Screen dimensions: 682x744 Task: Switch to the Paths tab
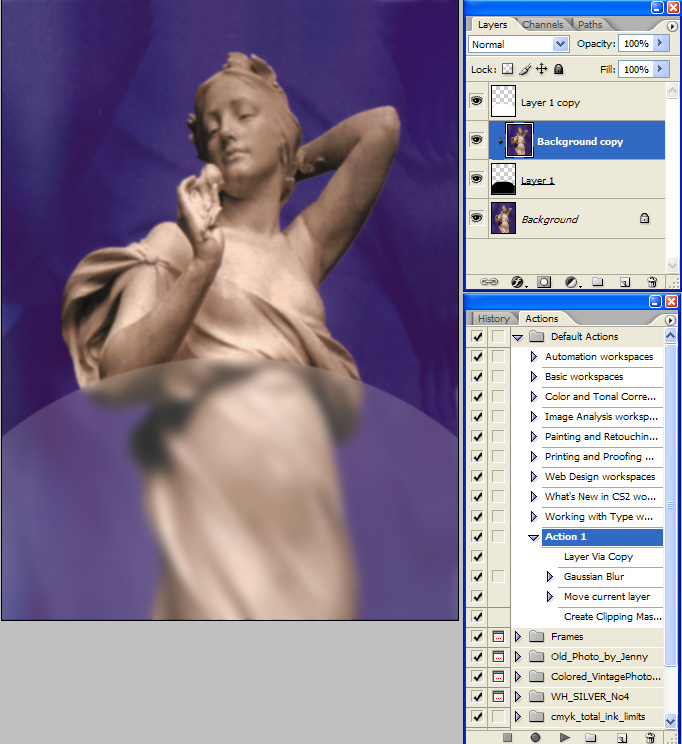(x=590, y=25)
